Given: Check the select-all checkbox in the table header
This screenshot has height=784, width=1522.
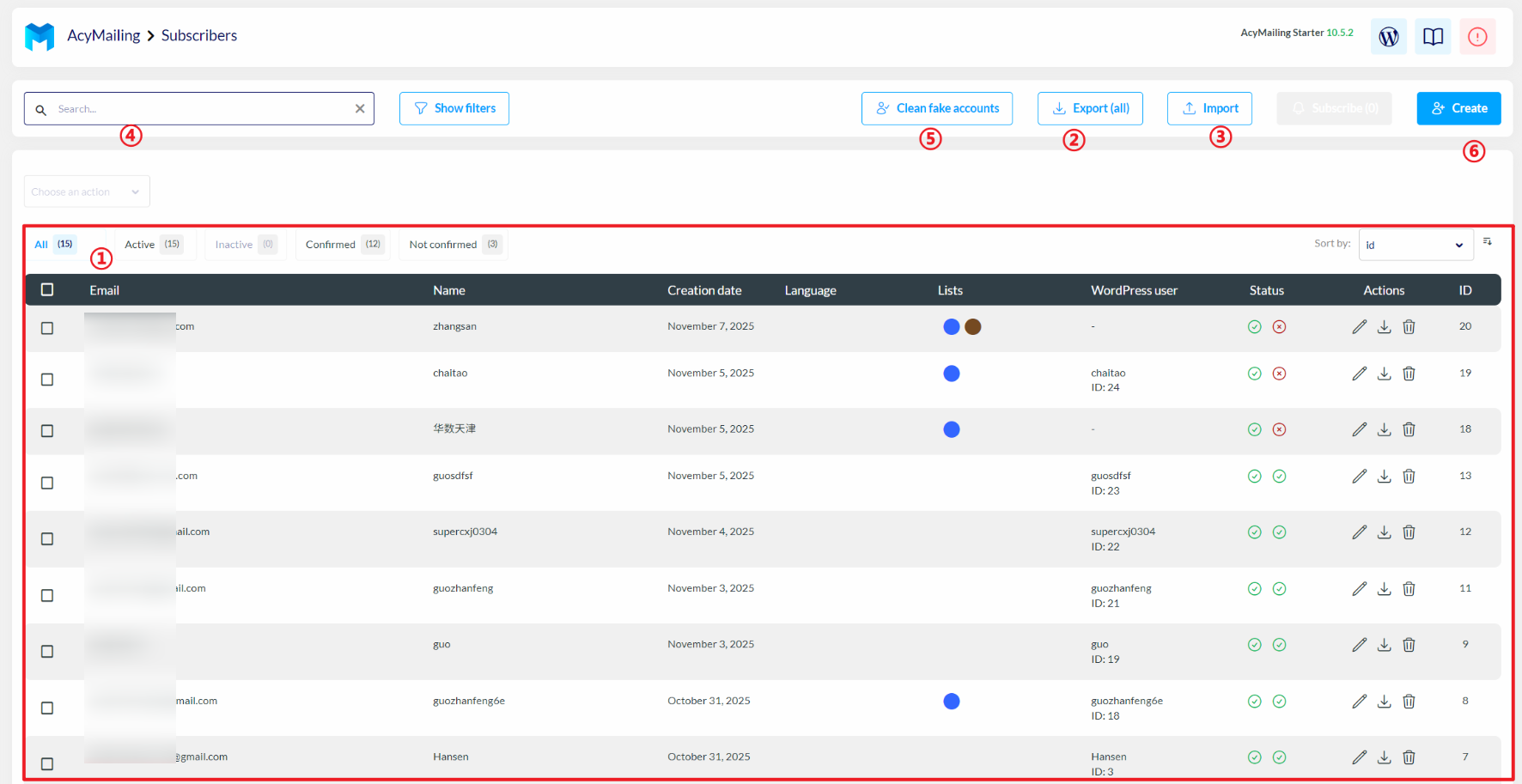Looking at the screenshot, I should coord(47,290).
